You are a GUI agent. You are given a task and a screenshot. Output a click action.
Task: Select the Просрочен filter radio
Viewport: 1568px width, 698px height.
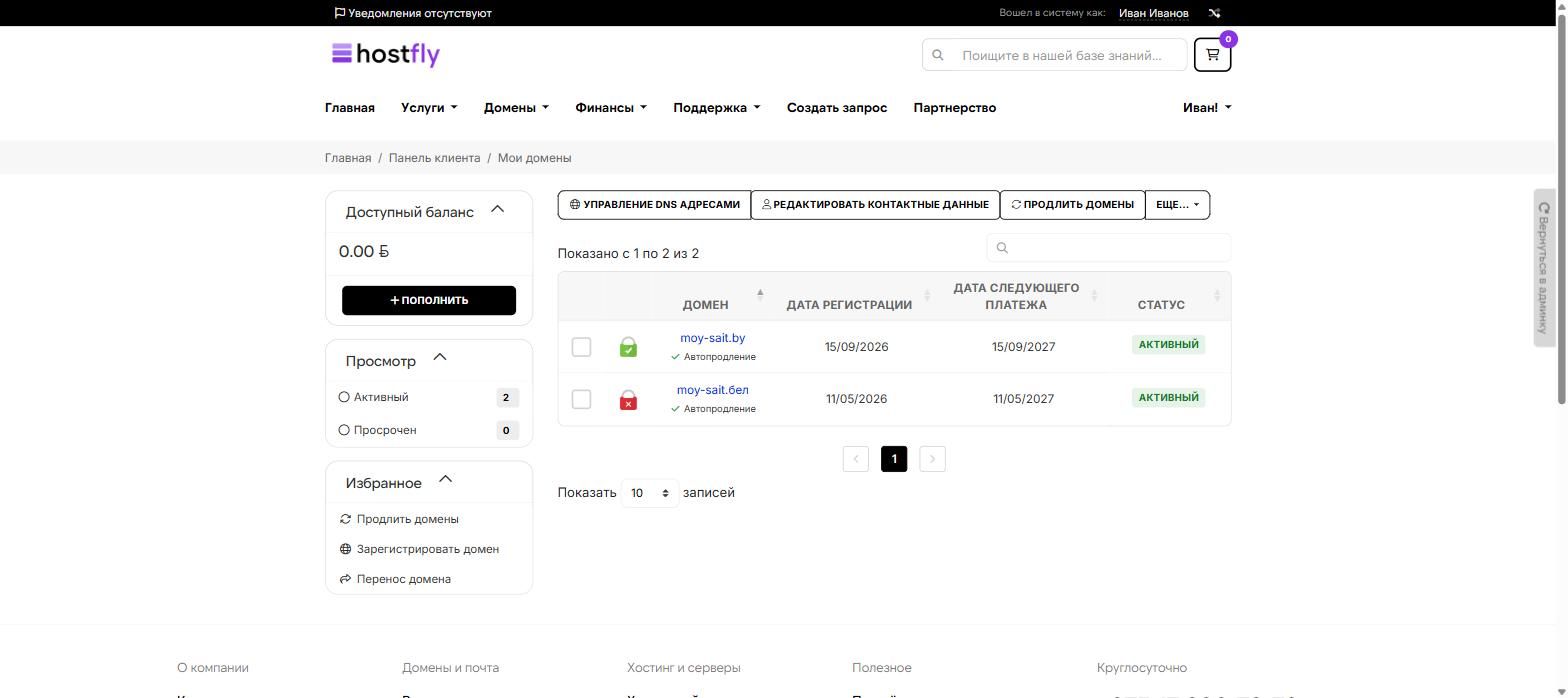tap(344, 430)
